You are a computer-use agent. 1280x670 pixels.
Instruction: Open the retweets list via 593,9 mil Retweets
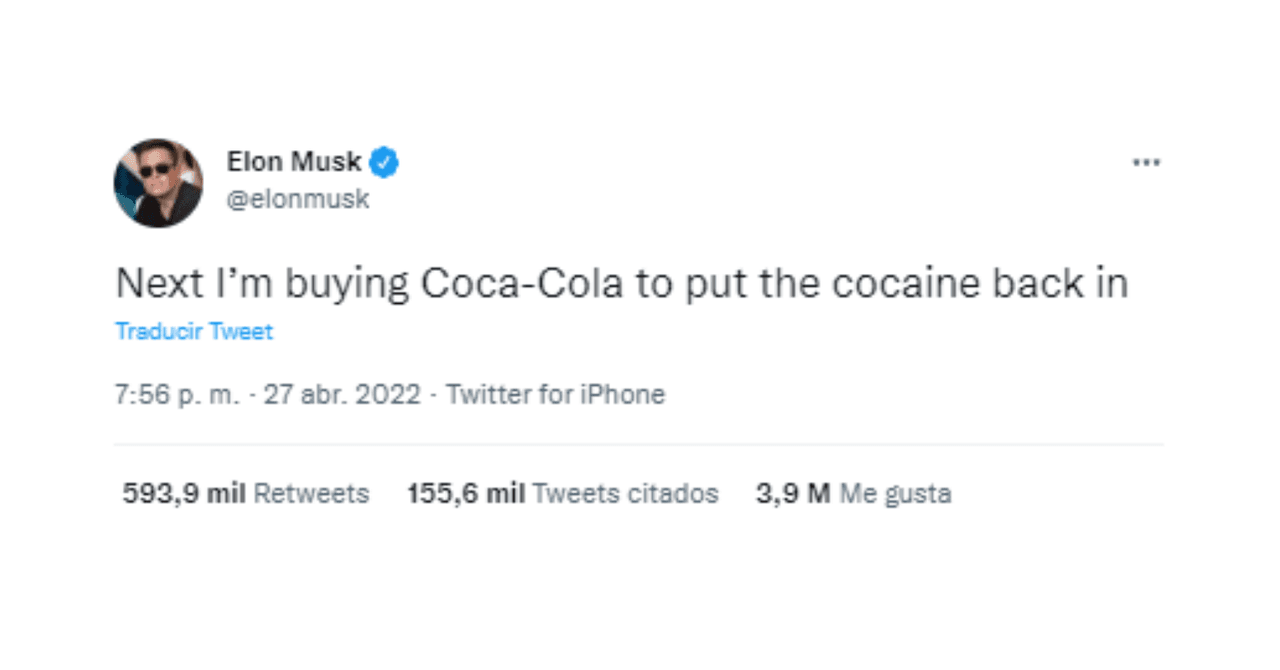pyautogui.click(x=247, y=493)
